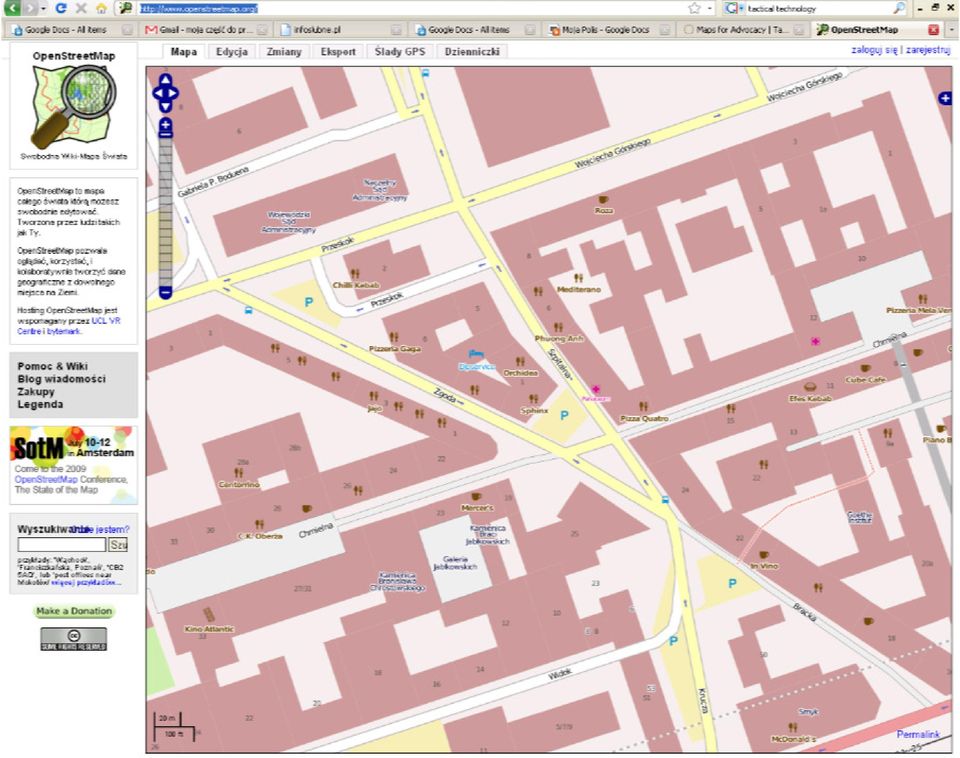This screenshot has height=758, width=960.
Task: Click the Dipservice hotel bed icon
Action: [x=475, y=354]
